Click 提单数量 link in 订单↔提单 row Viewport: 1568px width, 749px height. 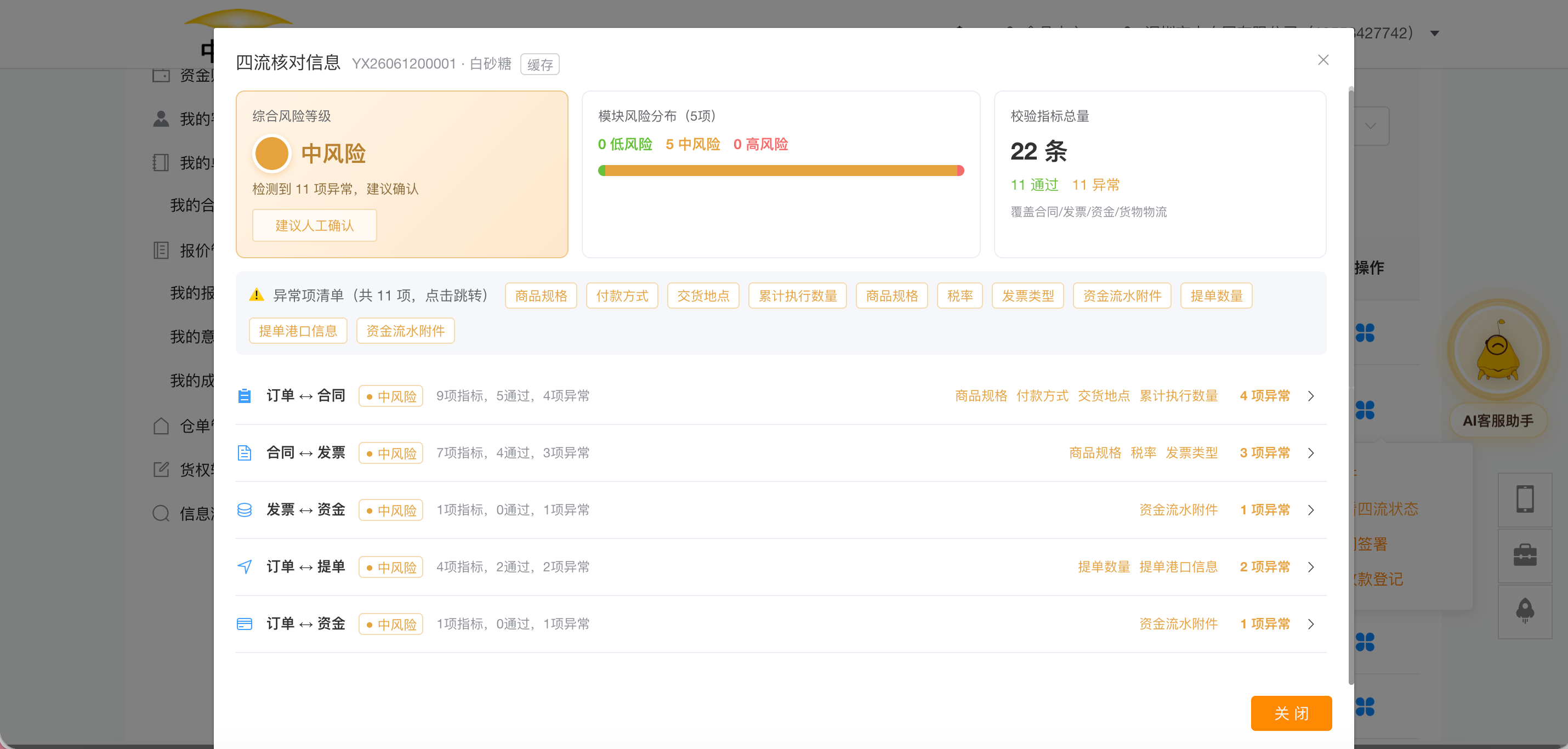(1104, 567)
